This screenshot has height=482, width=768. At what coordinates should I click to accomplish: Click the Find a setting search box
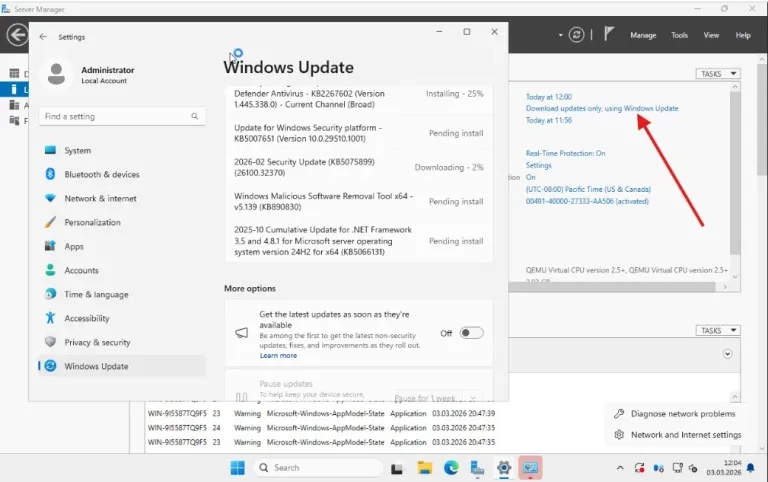(x=122, y=116)
